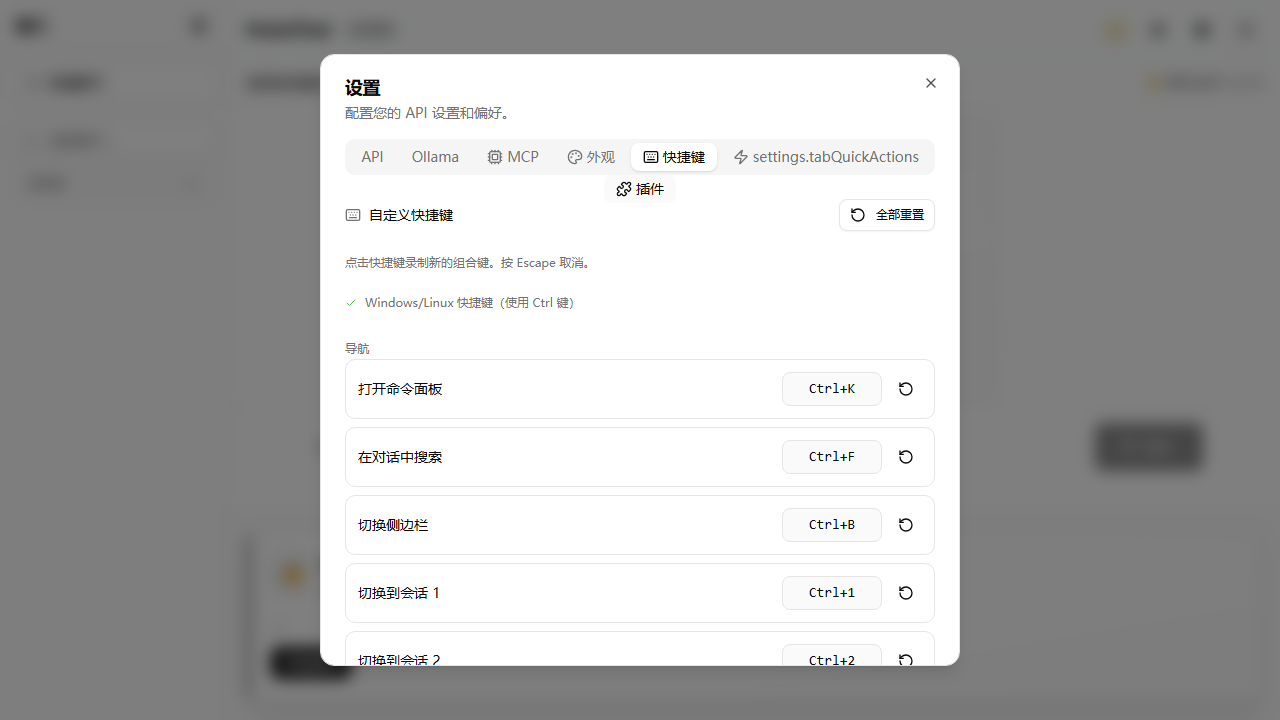The height and width of the screenshot is (720, 1280).
Task: Open the settings.tabQuickActions section
Action: click(x=826, y=157)
